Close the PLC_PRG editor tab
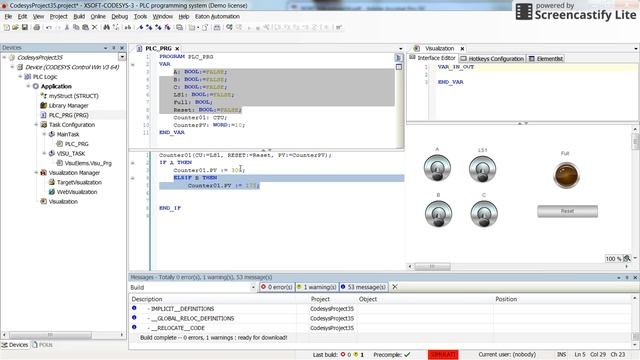The image size is (640, 360). click(x=177, y=49)
